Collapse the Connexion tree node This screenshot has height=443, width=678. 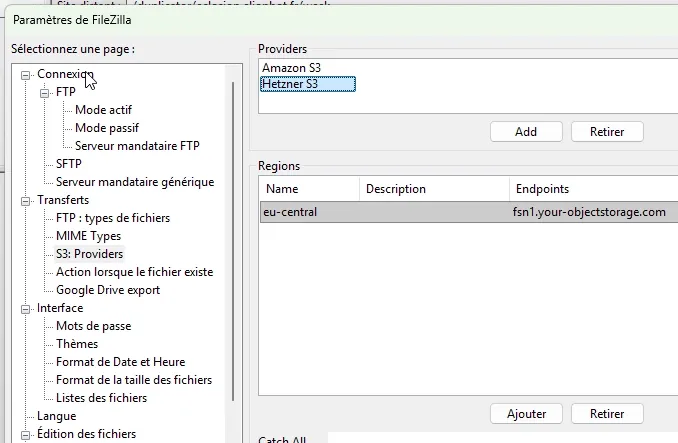click(x=26, y=75)
